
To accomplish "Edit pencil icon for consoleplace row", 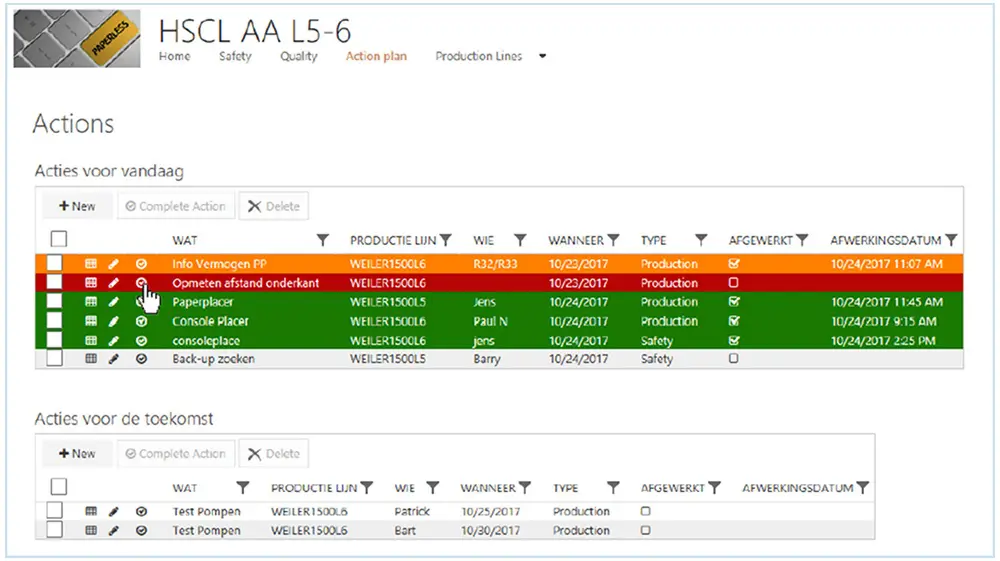I will [x=114, y=340].
